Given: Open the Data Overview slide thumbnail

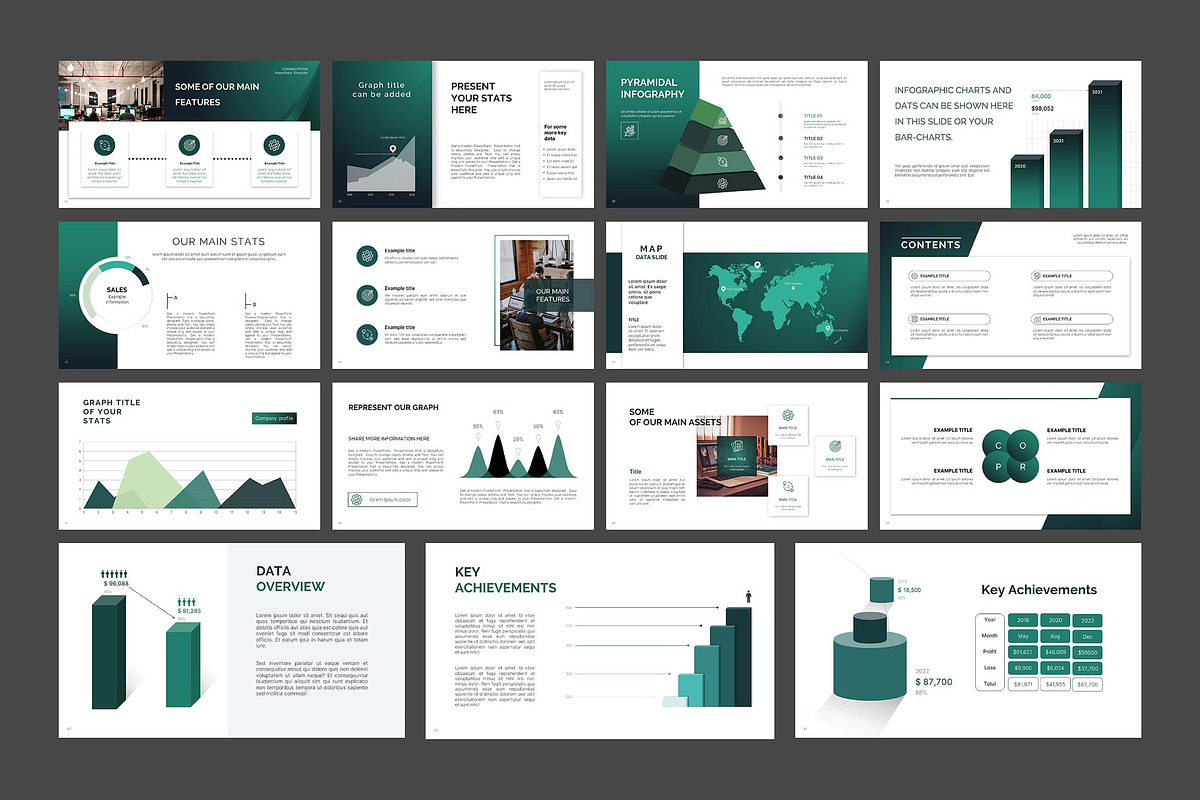Looking at the screenshot, I should click(232, 642).
